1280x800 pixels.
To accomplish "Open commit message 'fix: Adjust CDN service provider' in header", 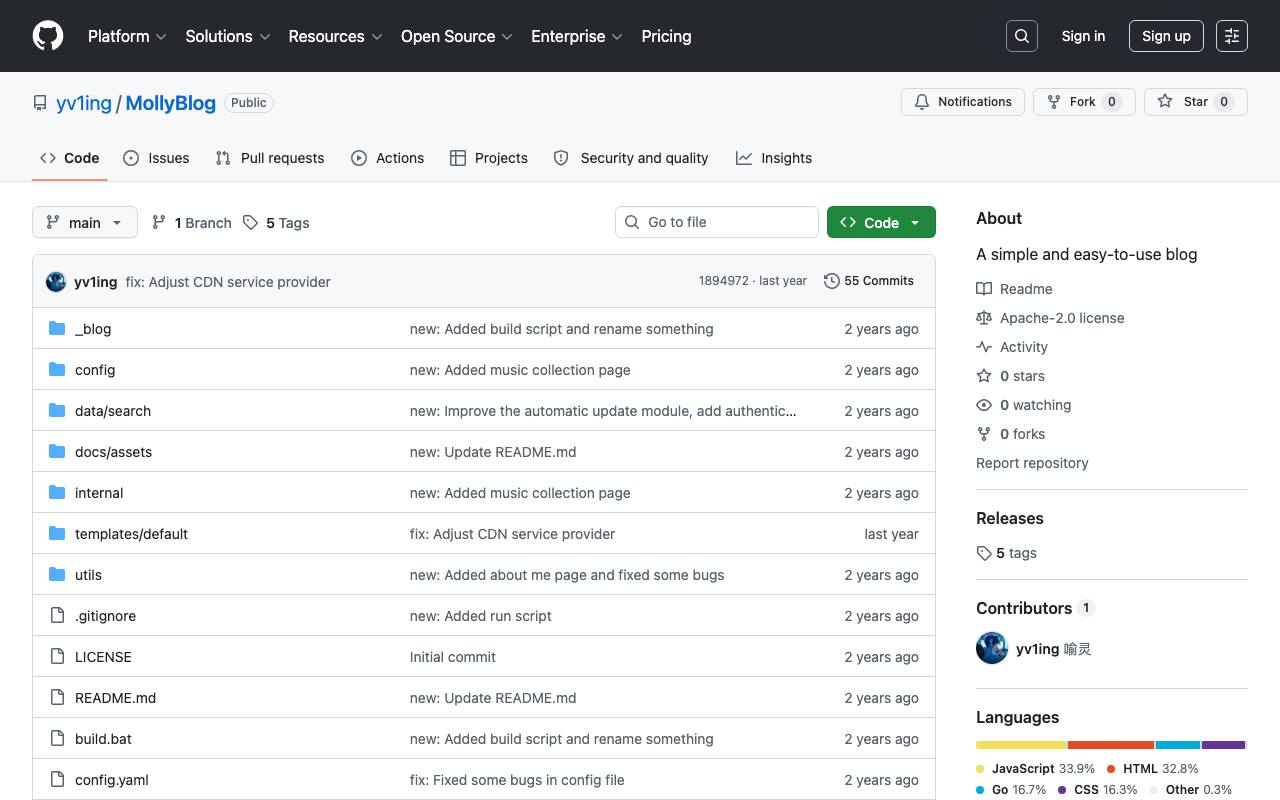I will pos(228,282).
